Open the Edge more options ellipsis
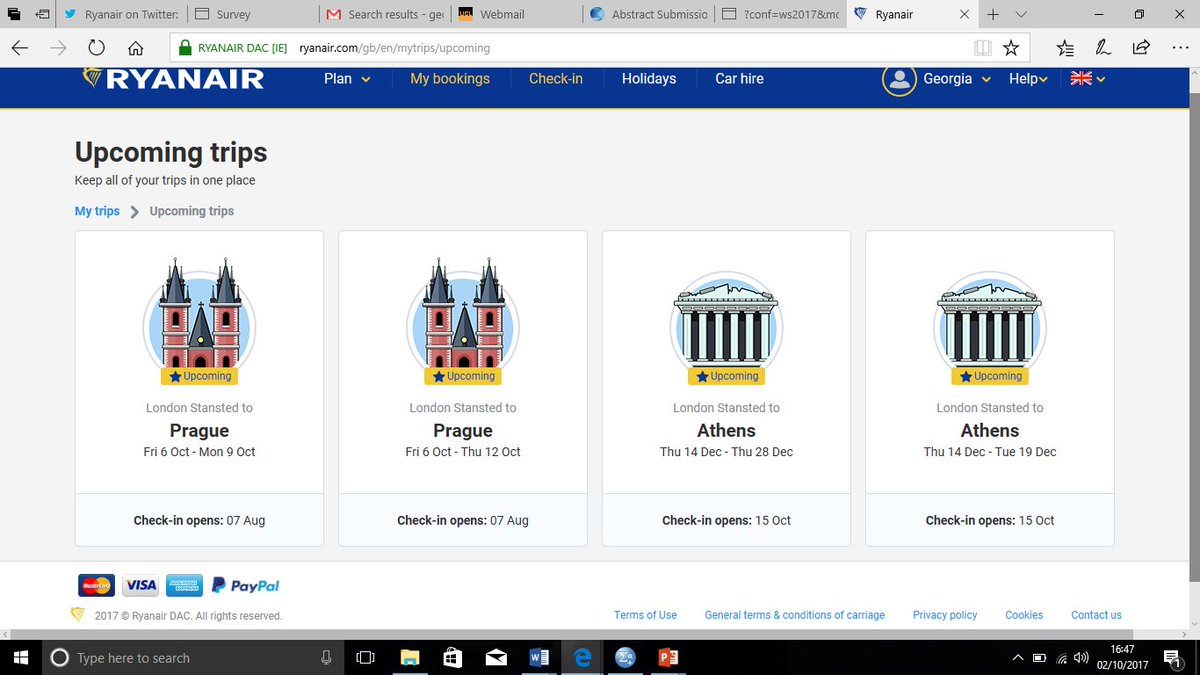 (x=1179, y=48)
